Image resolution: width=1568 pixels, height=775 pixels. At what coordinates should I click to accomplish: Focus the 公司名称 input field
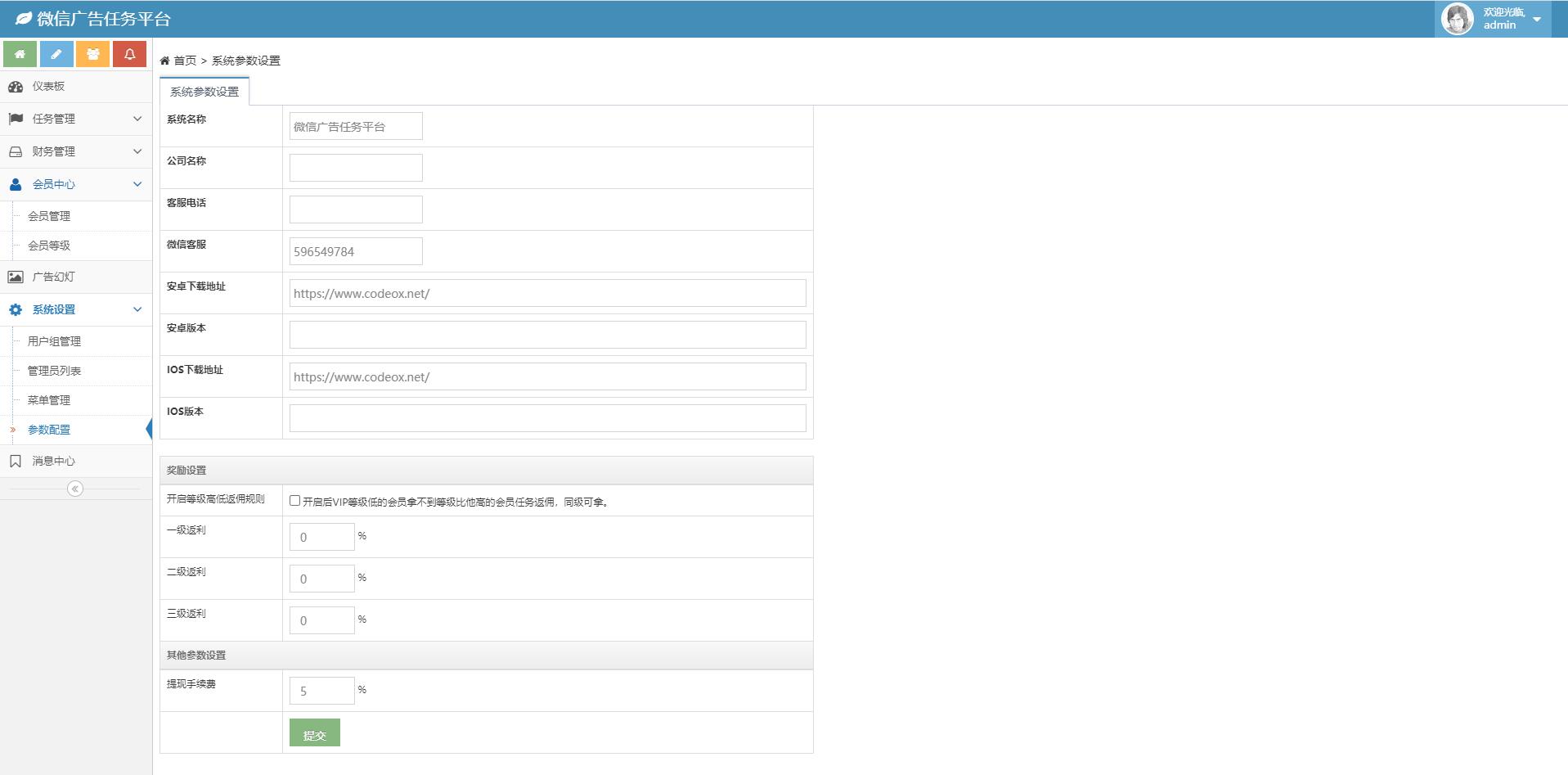coord(356,168)
